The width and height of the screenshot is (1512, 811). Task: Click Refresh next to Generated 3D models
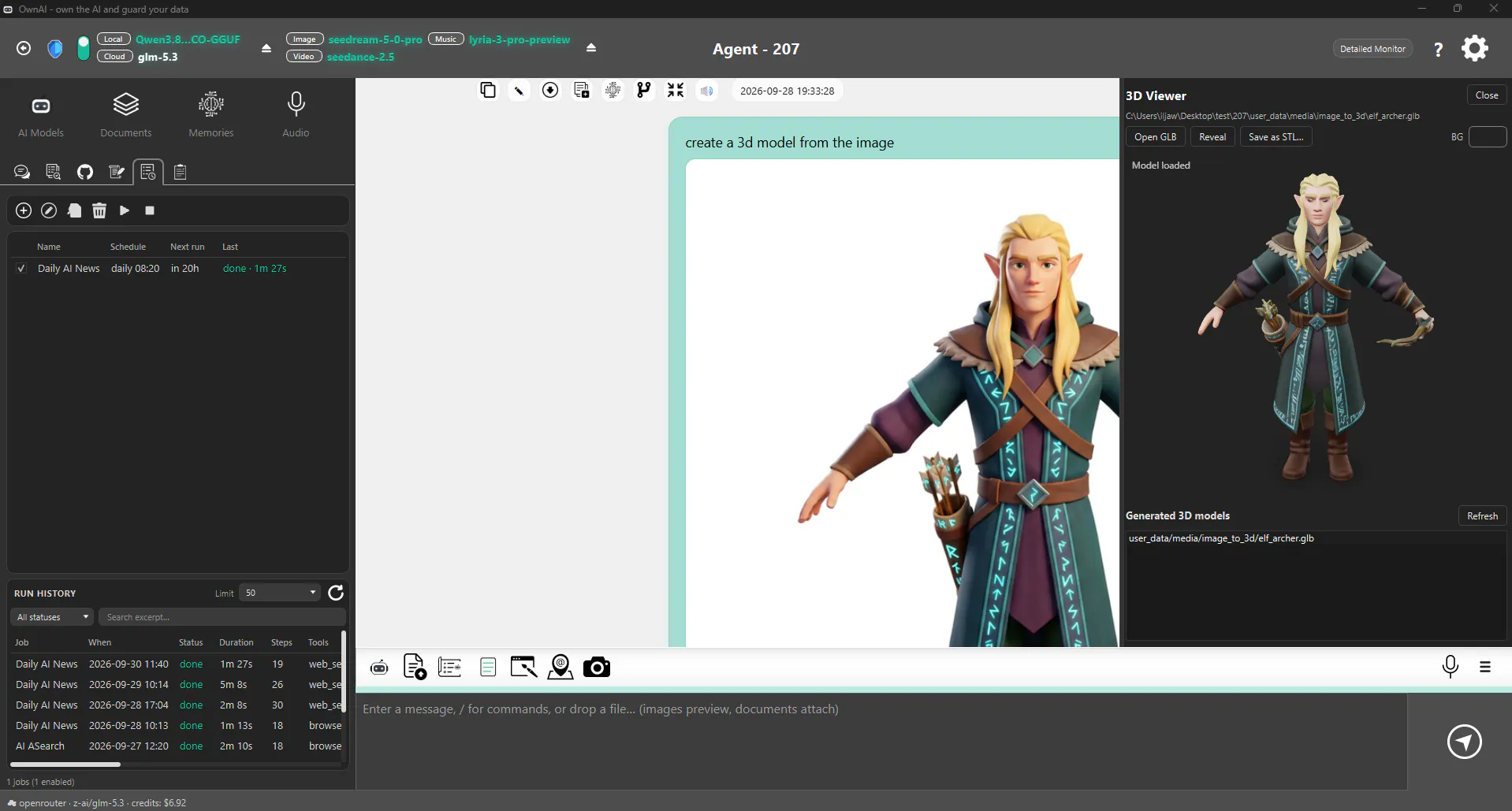pos(1482,516)
